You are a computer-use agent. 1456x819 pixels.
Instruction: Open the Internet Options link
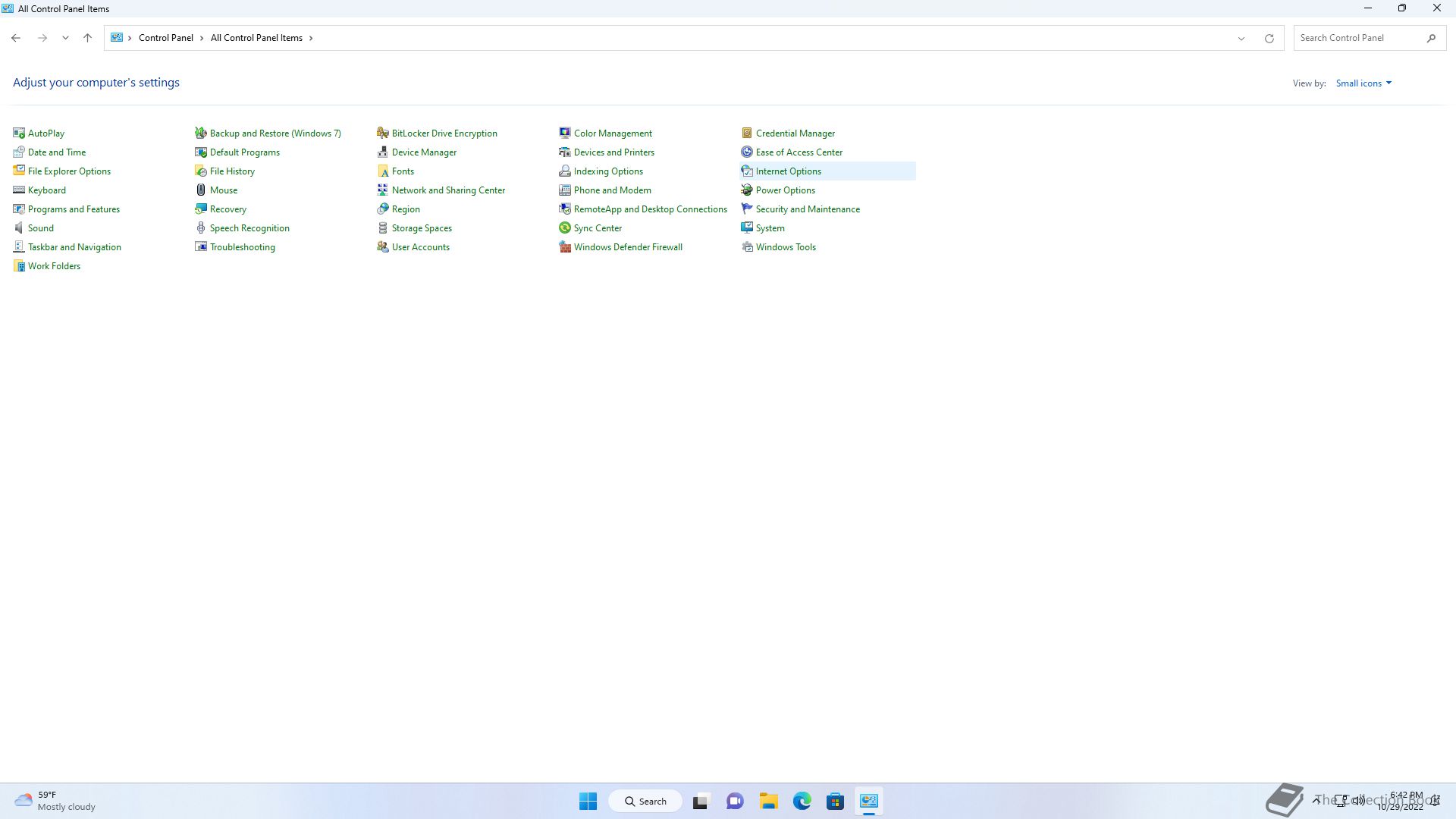pyautogui.click(x=788, y=171)
